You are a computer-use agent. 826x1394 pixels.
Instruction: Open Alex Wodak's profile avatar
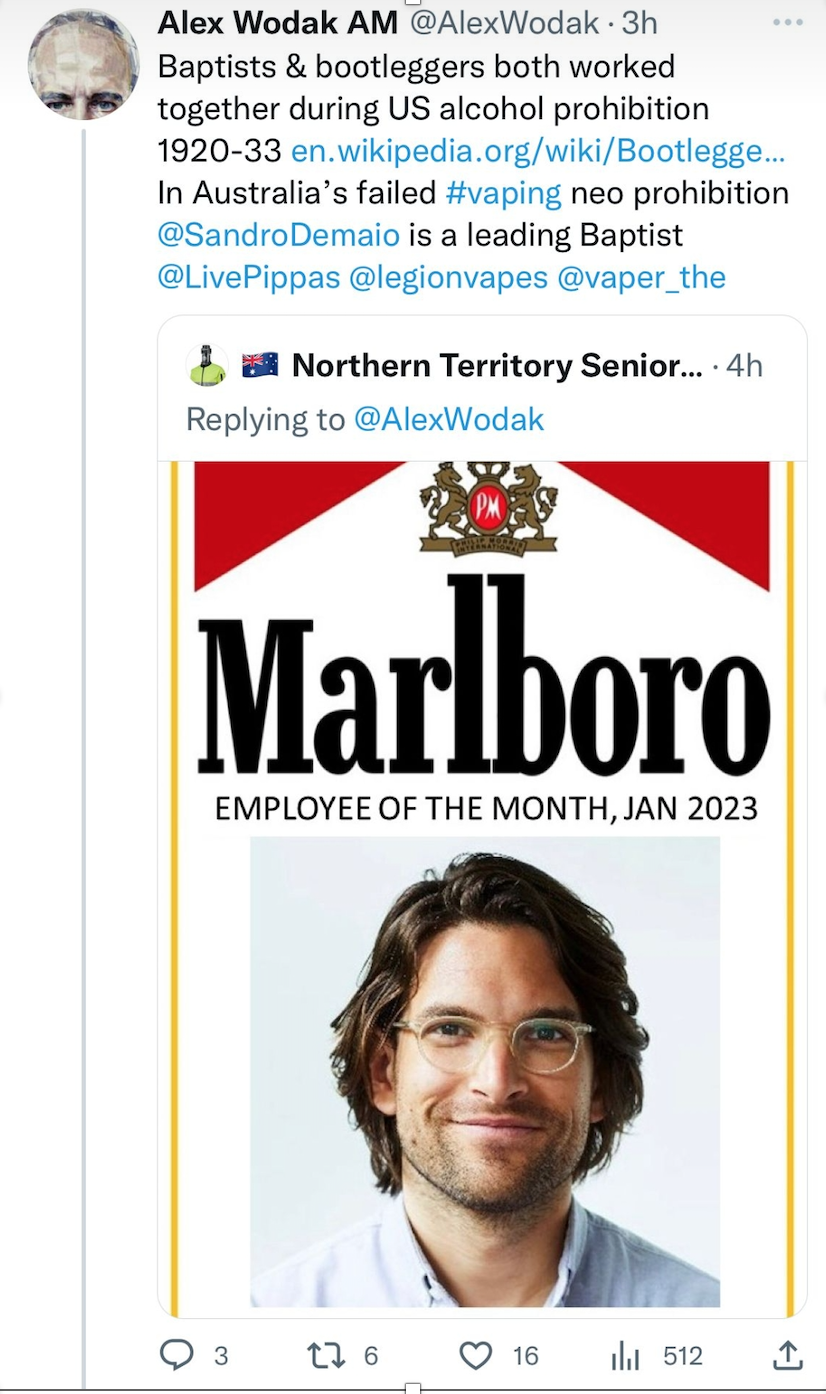tap(82, 65)
